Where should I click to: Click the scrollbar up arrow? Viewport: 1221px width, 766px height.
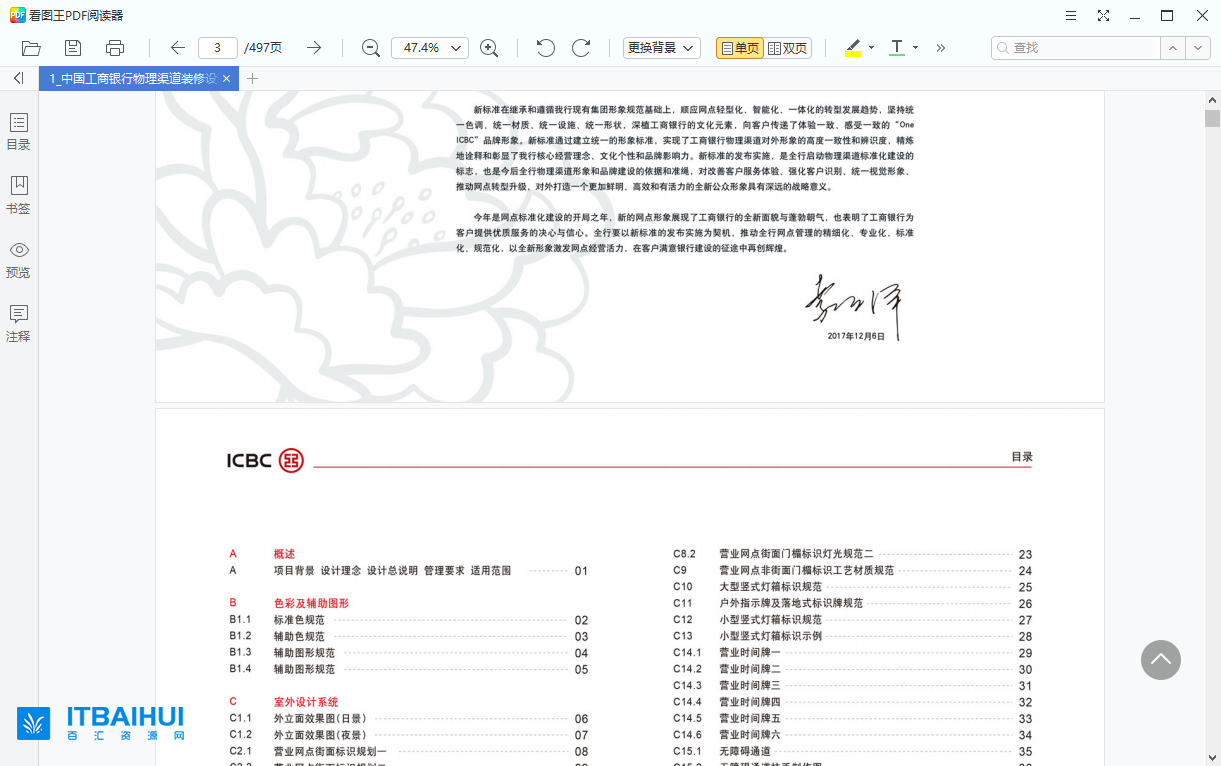[1212, 100]
